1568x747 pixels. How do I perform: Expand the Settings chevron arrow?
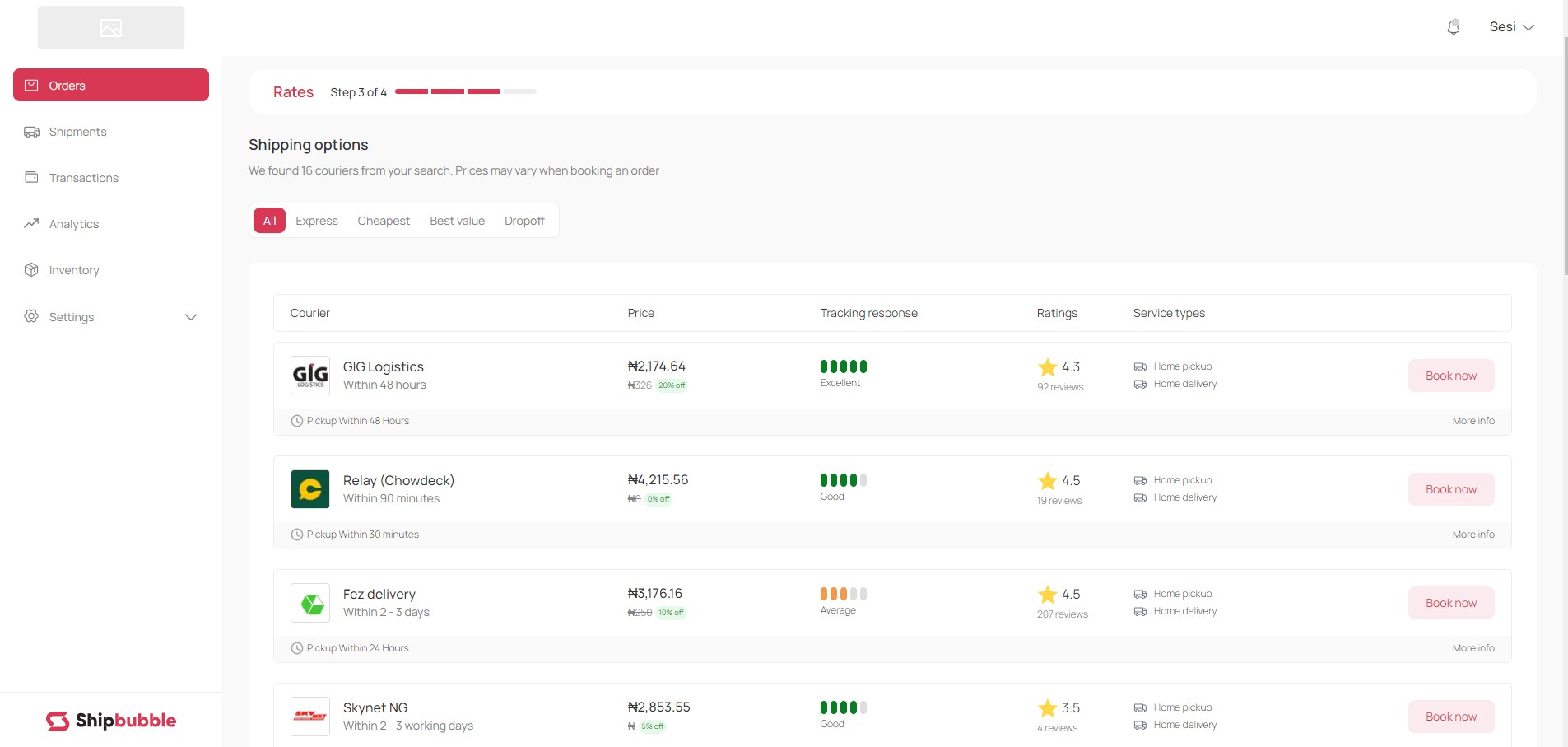pyautogui.click(x=191, y=317)
